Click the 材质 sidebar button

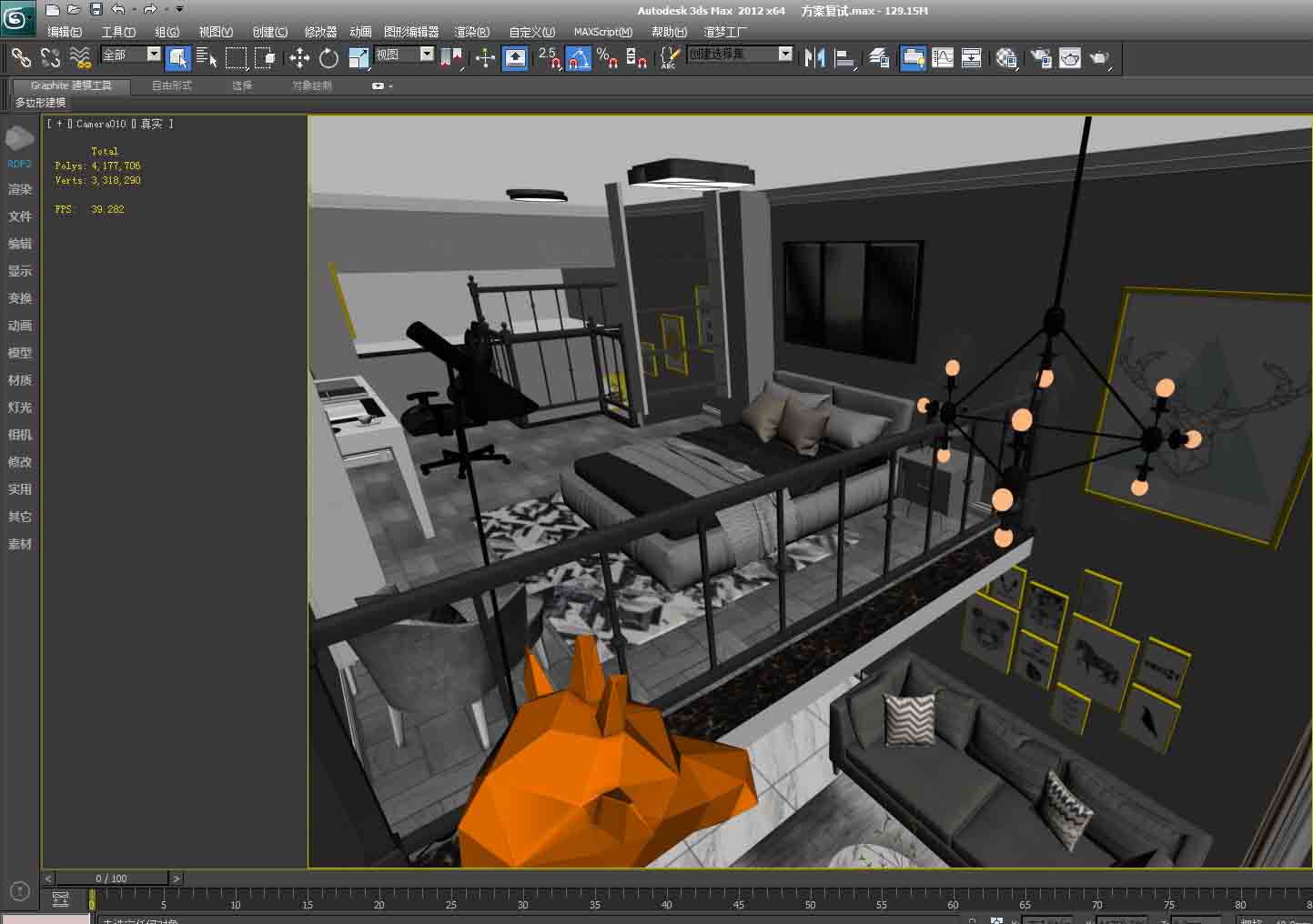tap(20, 380)
